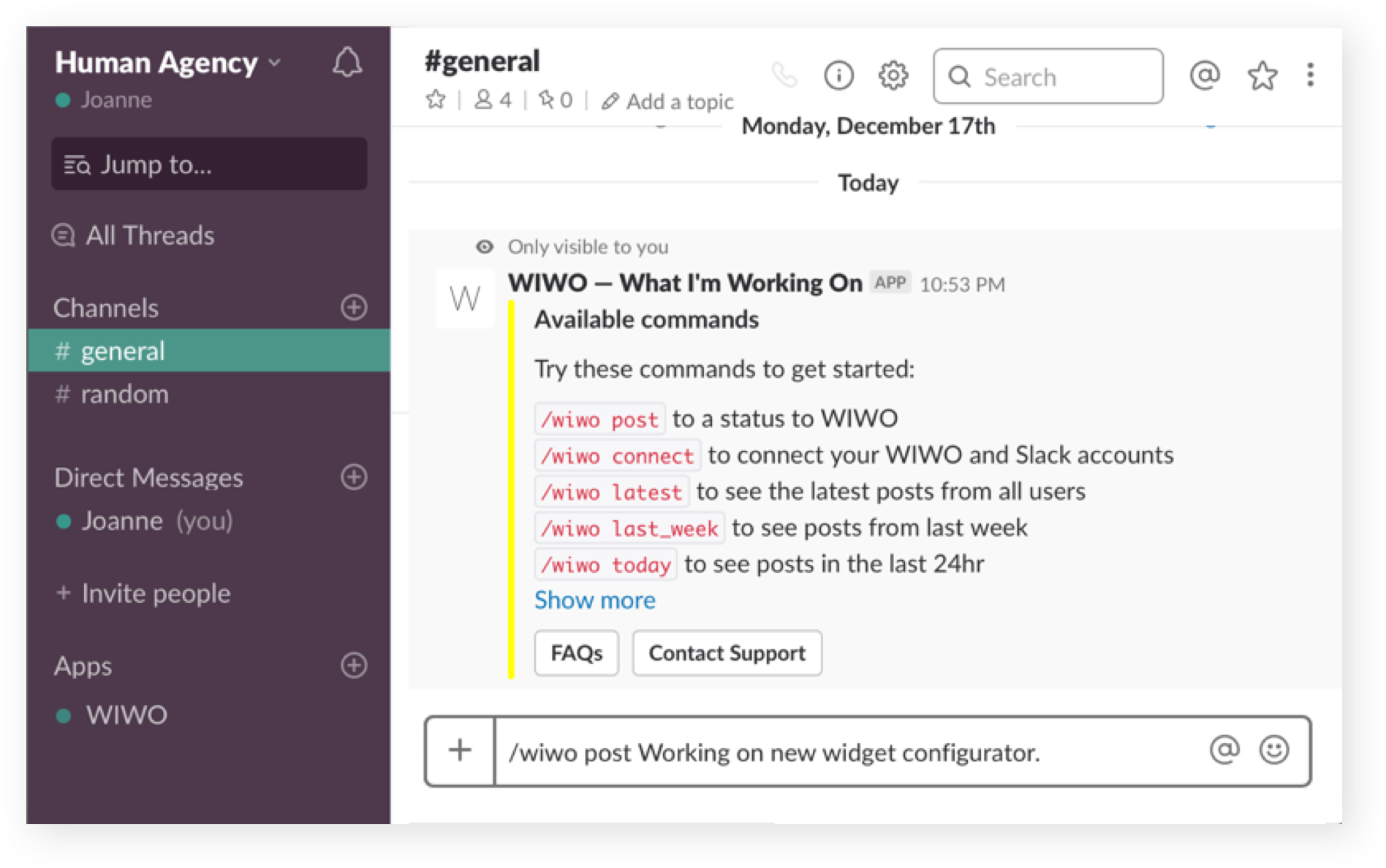Click the 10:53 PM message timestamp

pyautogui.click(x=962, y=284)
